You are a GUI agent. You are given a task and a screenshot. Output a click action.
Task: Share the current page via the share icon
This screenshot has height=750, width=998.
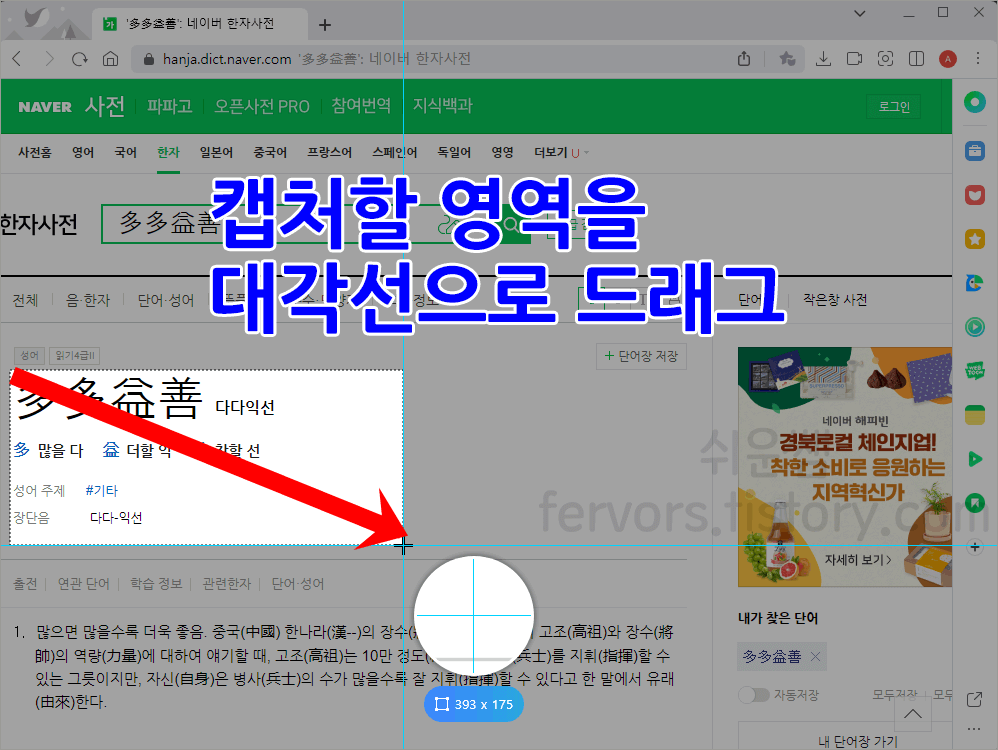(745, 59)
